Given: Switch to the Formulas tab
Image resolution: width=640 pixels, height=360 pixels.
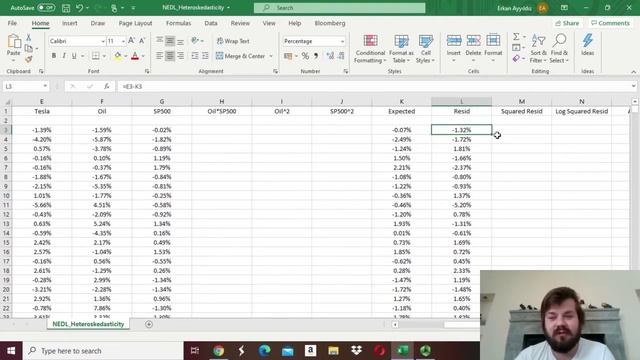Looking at the screenshot, I should tap(178, 23).
